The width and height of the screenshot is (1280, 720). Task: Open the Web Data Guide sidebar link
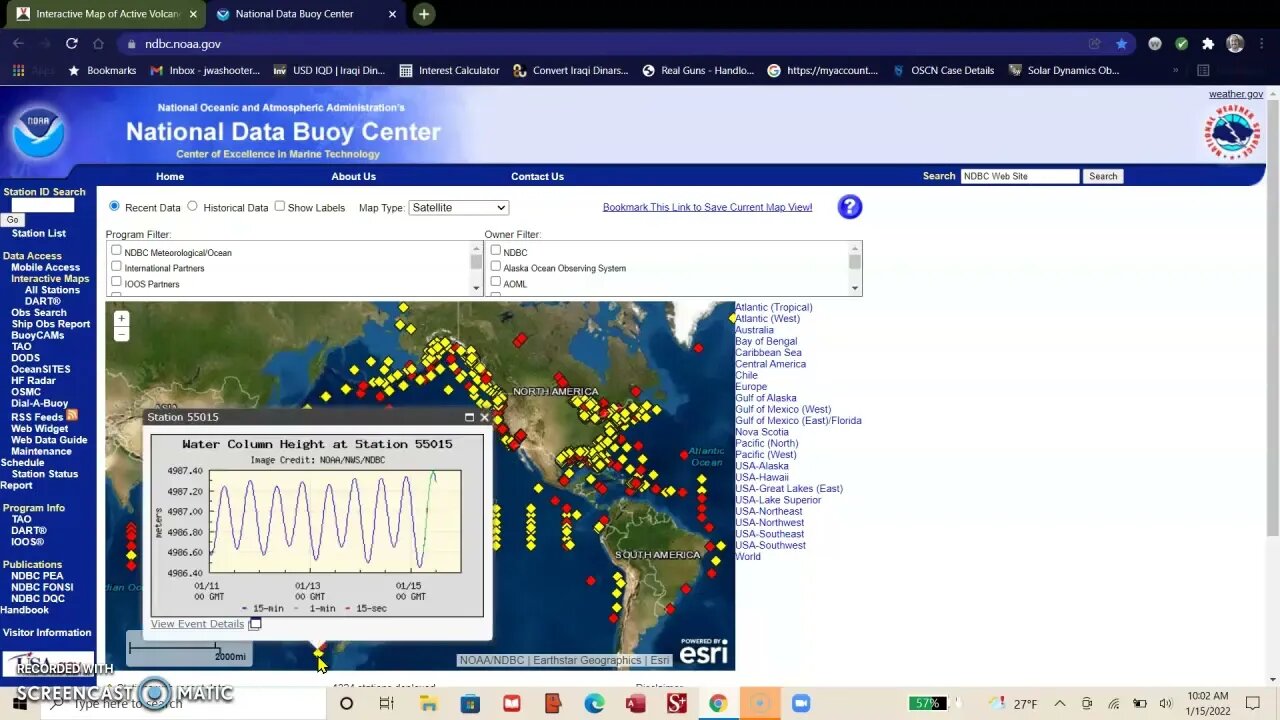pyautogui.click(x=49, y=440)
